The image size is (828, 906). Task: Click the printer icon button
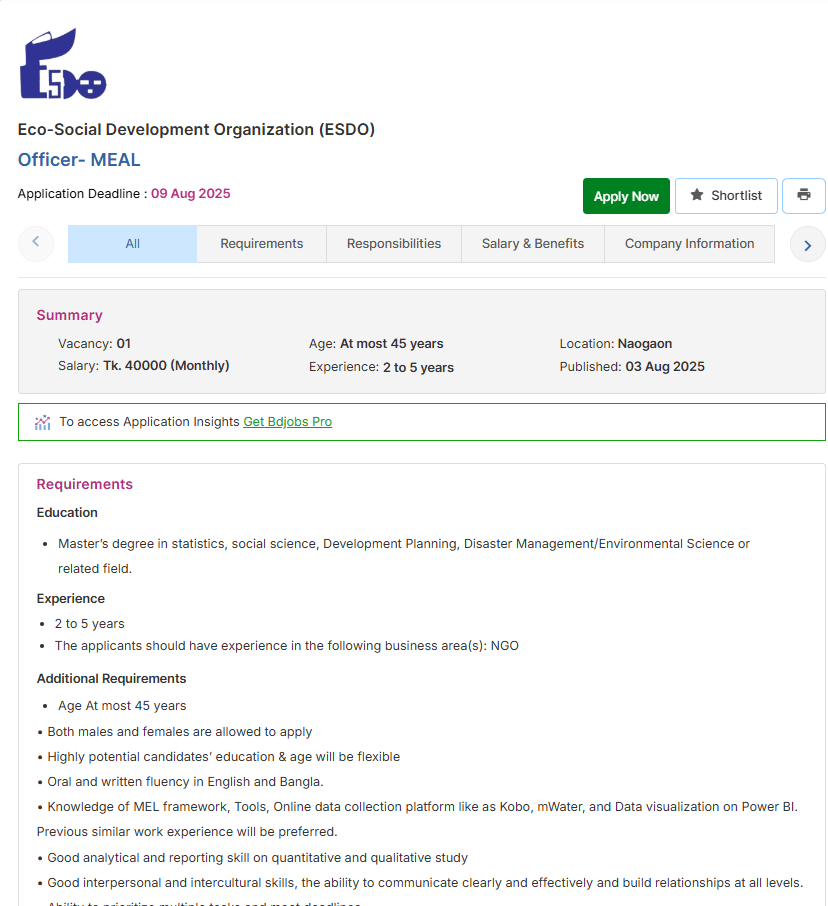(803, 195)
